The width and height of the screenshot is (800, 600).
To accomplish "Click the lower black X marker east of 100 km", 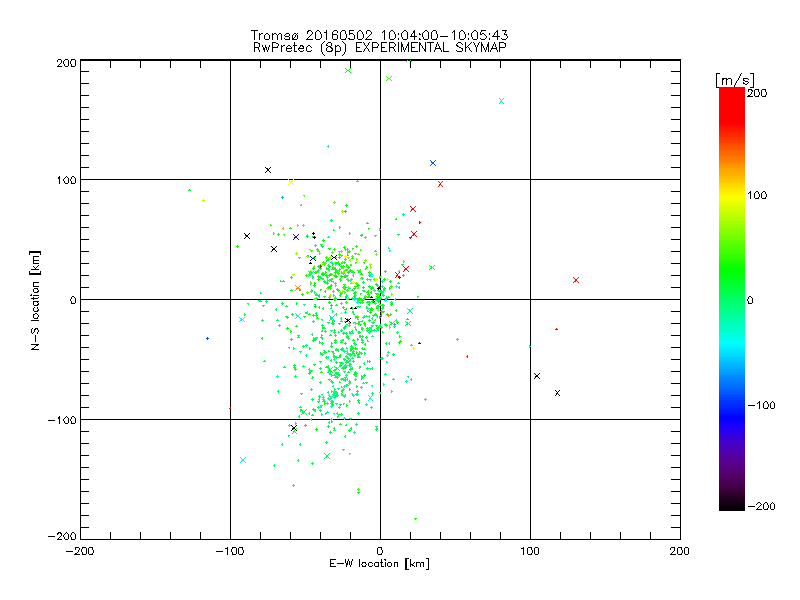I will (557, 393).
